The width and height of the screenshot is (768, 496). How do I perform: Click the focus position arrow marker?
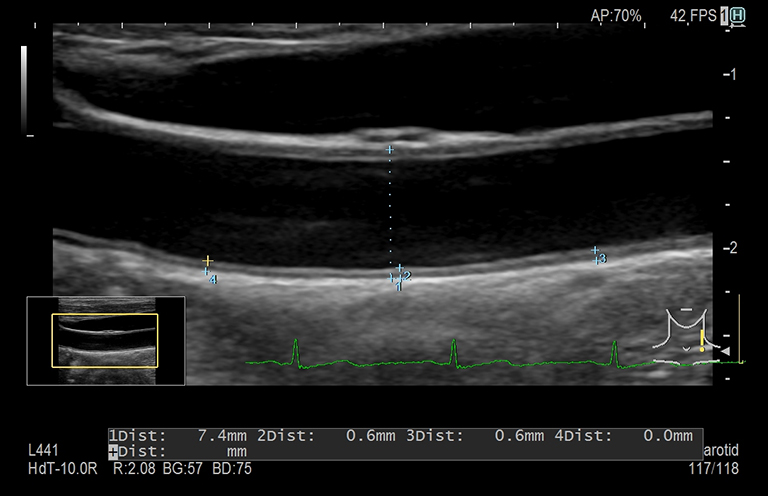click(x=726, y=350)
